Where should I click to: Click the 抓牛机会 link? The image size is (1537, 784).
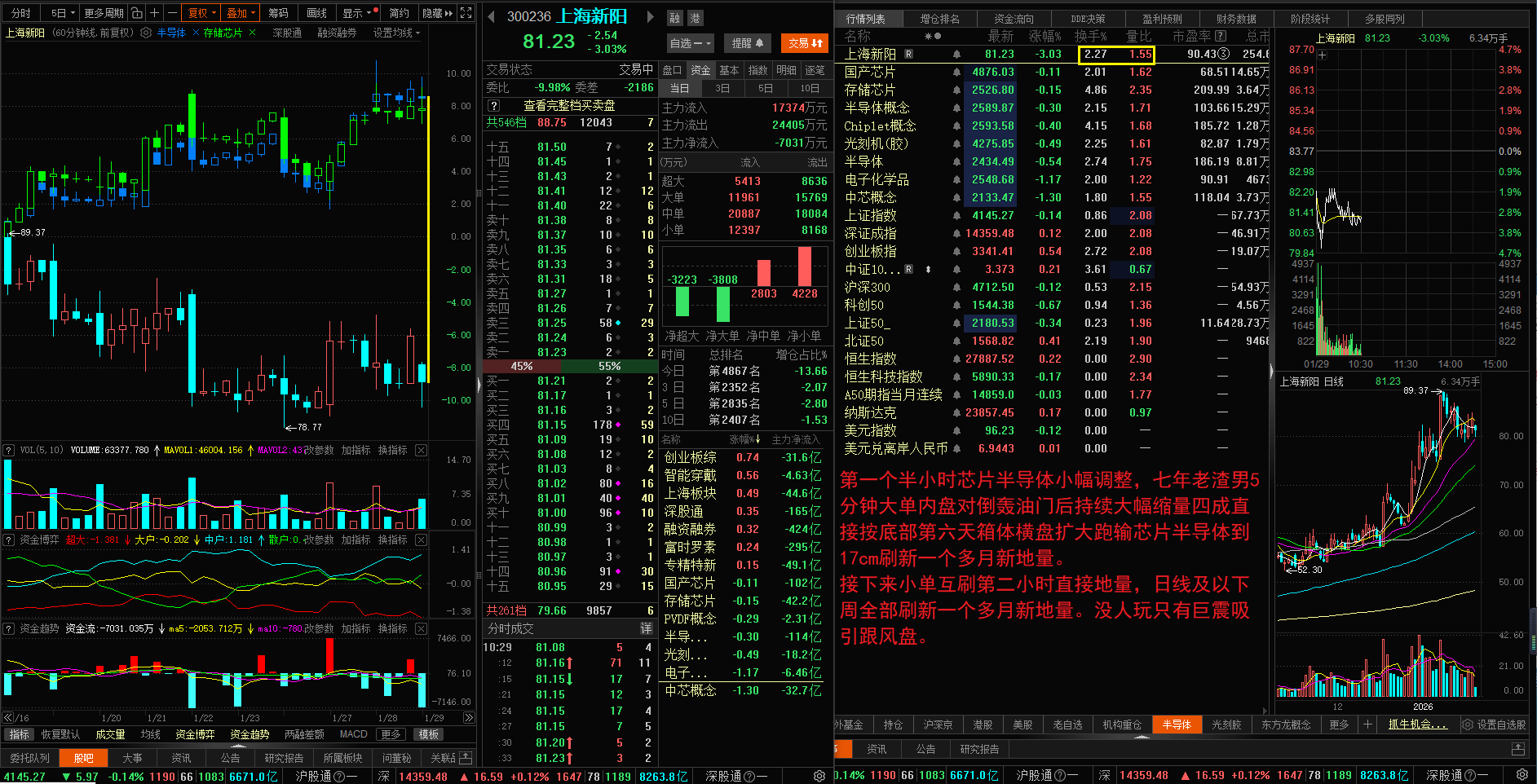(1417, 725)
